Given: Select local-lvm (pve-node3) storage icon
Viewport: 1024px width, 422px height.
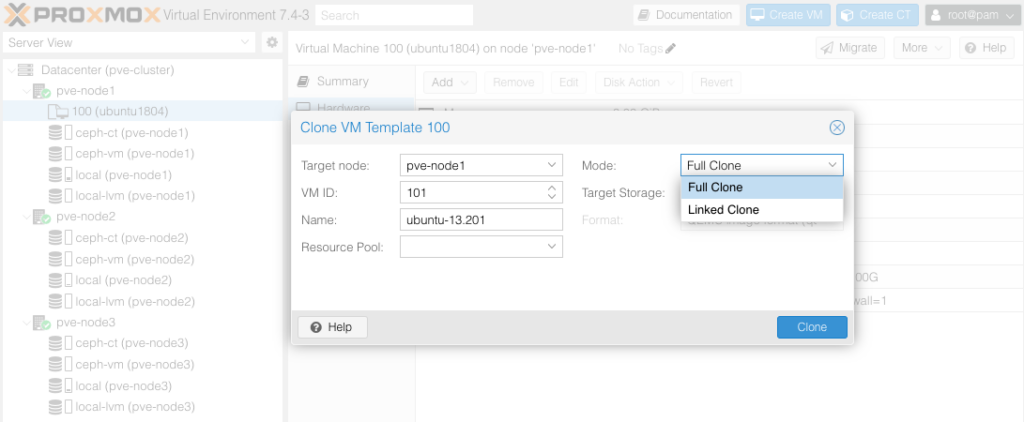Looking at the screenshot, I should coord(60,407).
